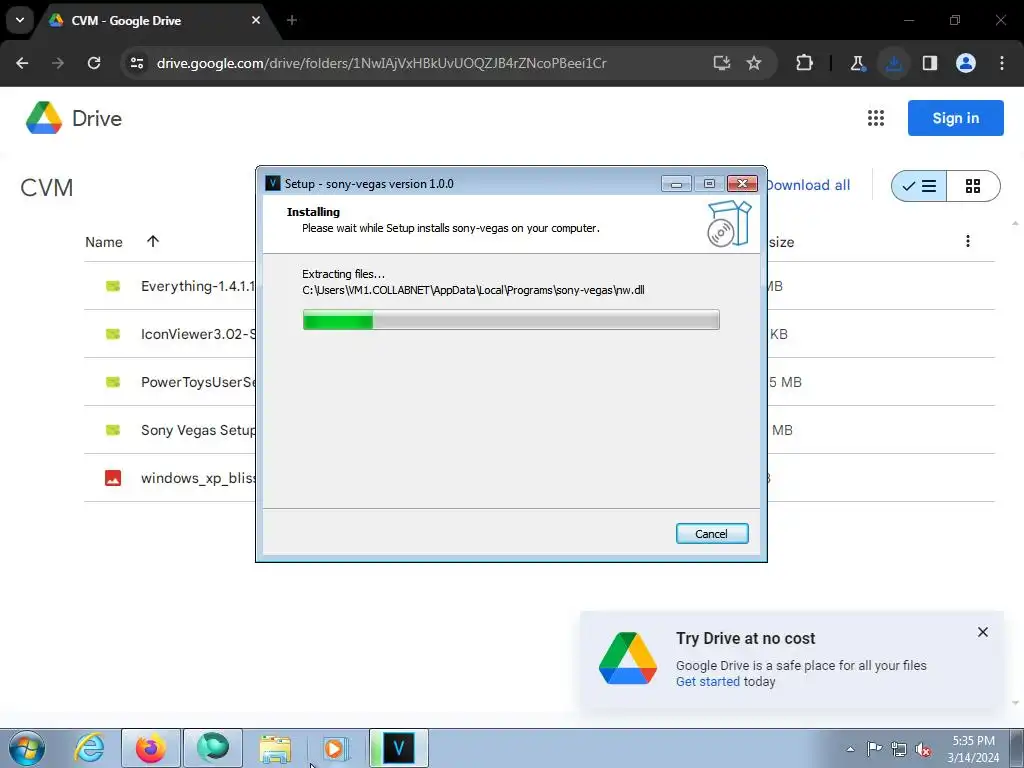1024x768 pixels.
Task: Click the CVM folder title
Action: [x=46, y=187]
